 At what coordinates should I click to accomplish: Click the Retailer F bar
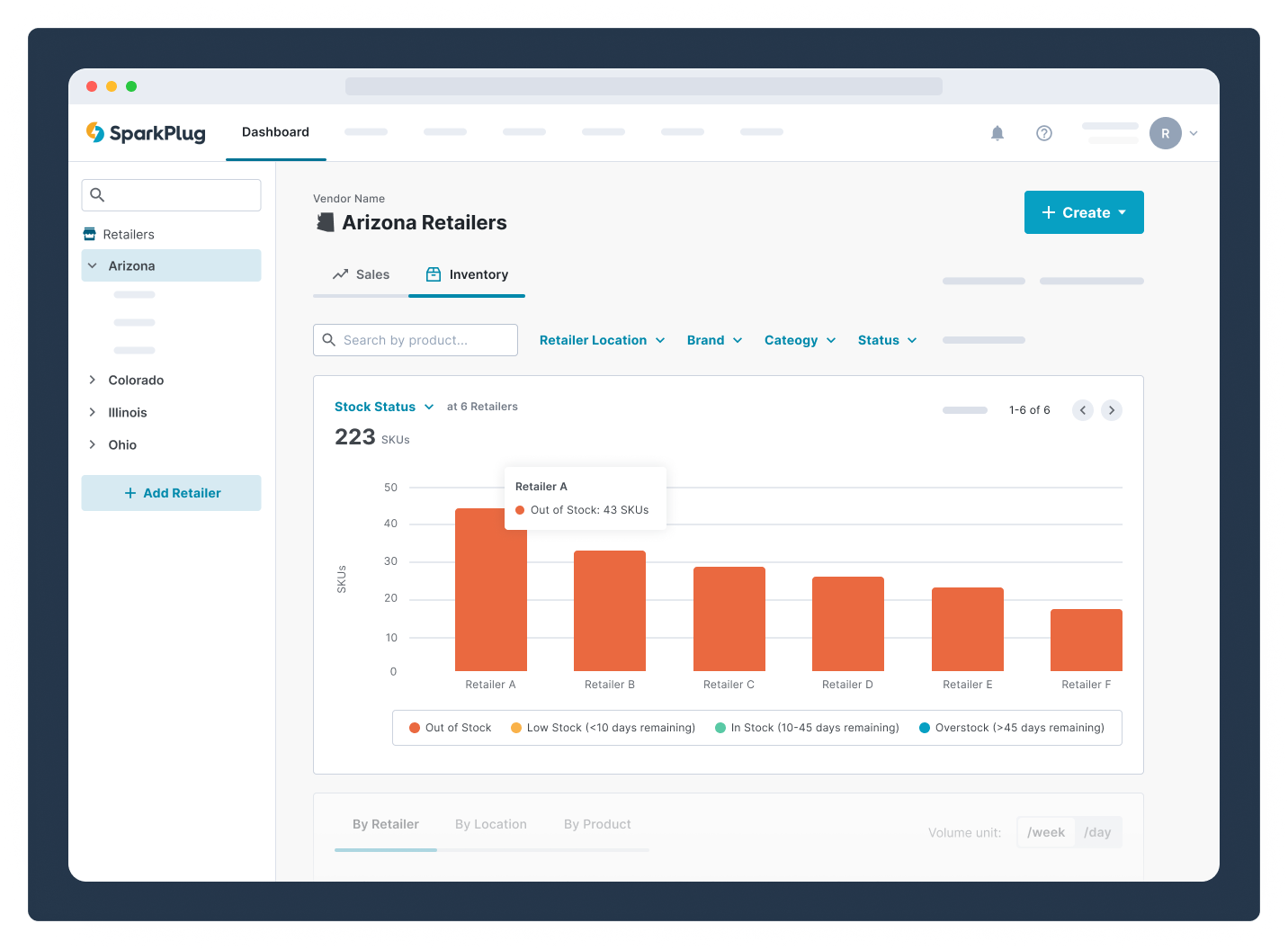point(1087,640)
